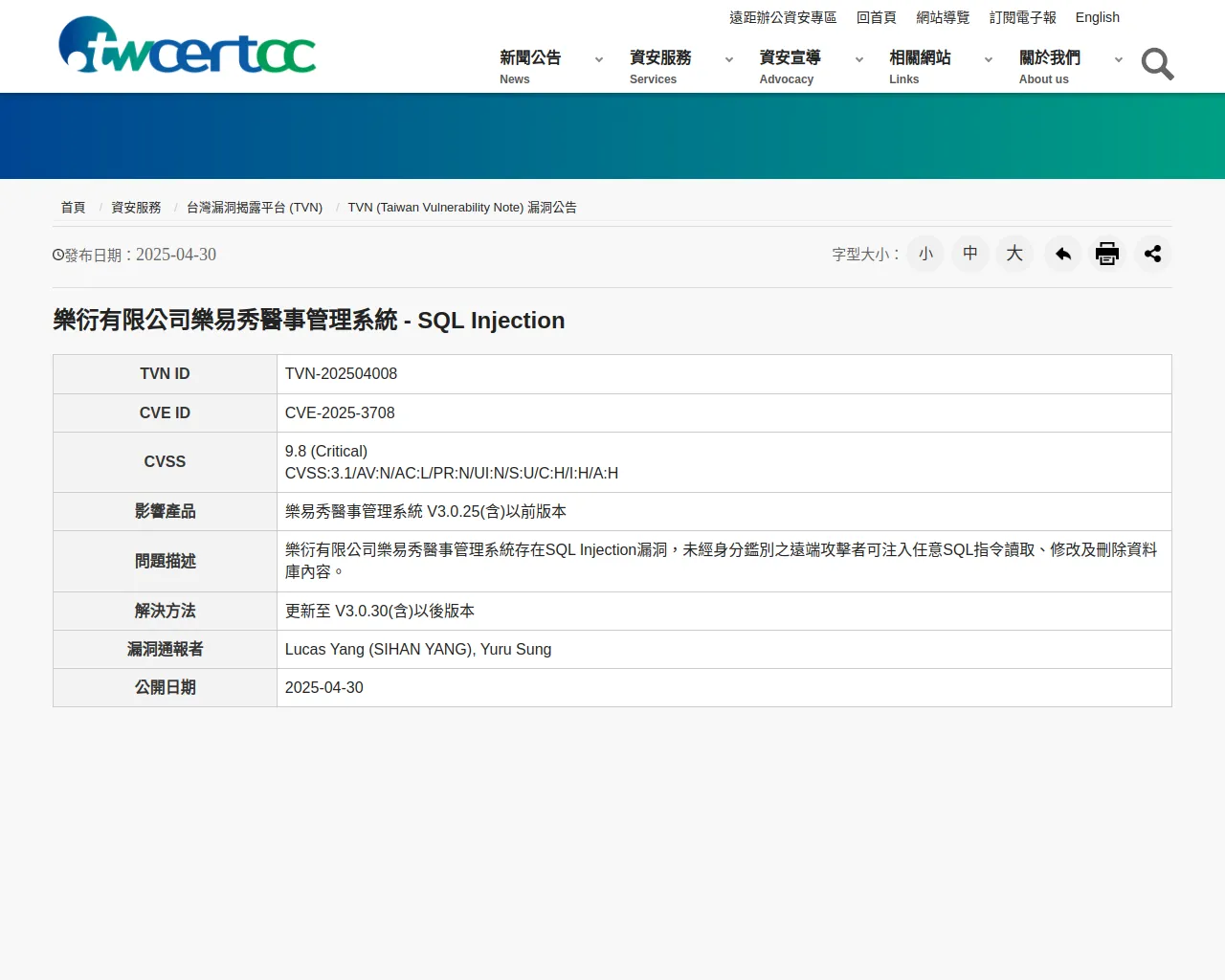Go to 回首頁 top link
The height and width of the screenshot is (980, 1225).
pyautogui.click(x=877, y=17)
